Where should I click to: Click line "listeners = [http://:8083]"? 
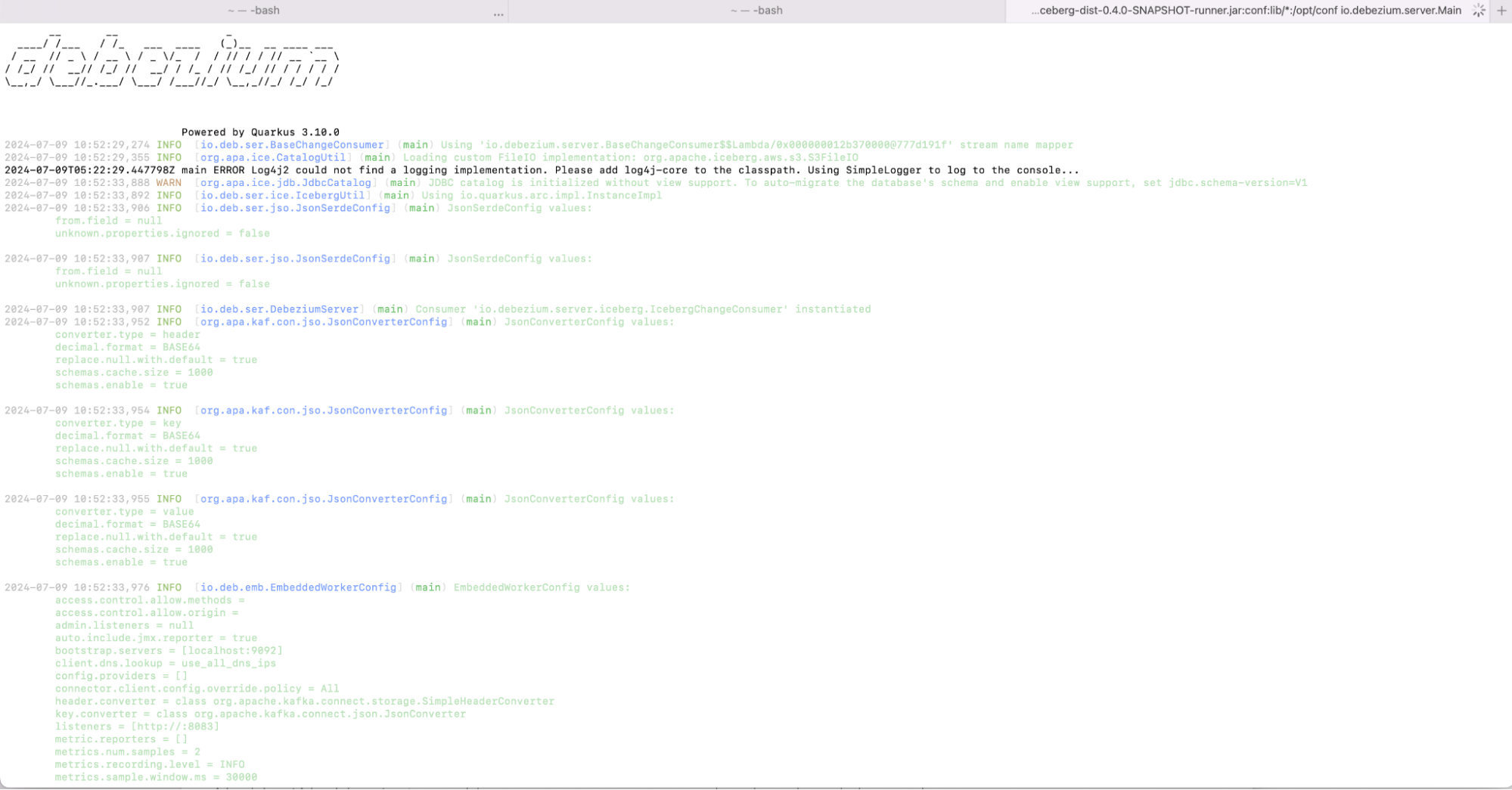click(x=137, y=727)
